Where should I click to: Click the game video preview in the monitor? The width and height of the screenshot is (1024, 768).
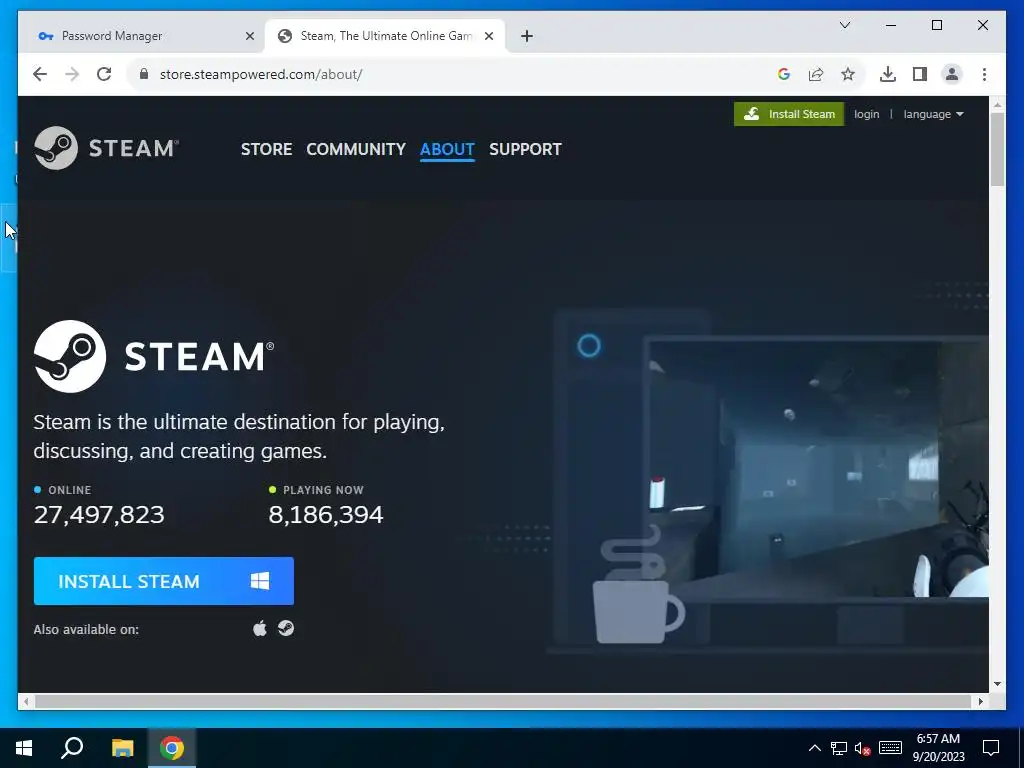[818, 468]
